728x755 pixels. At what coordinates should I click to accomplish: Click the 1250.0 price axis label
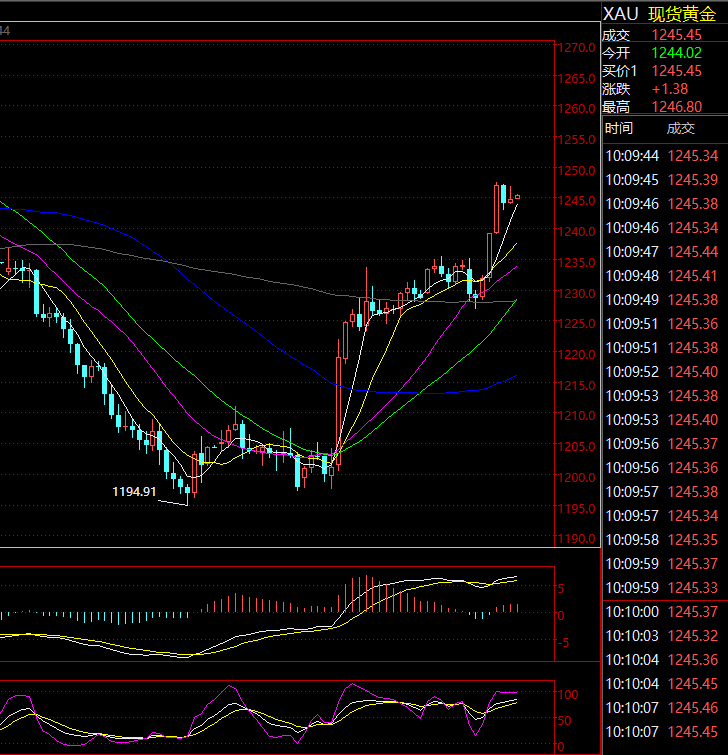(577, 170)
